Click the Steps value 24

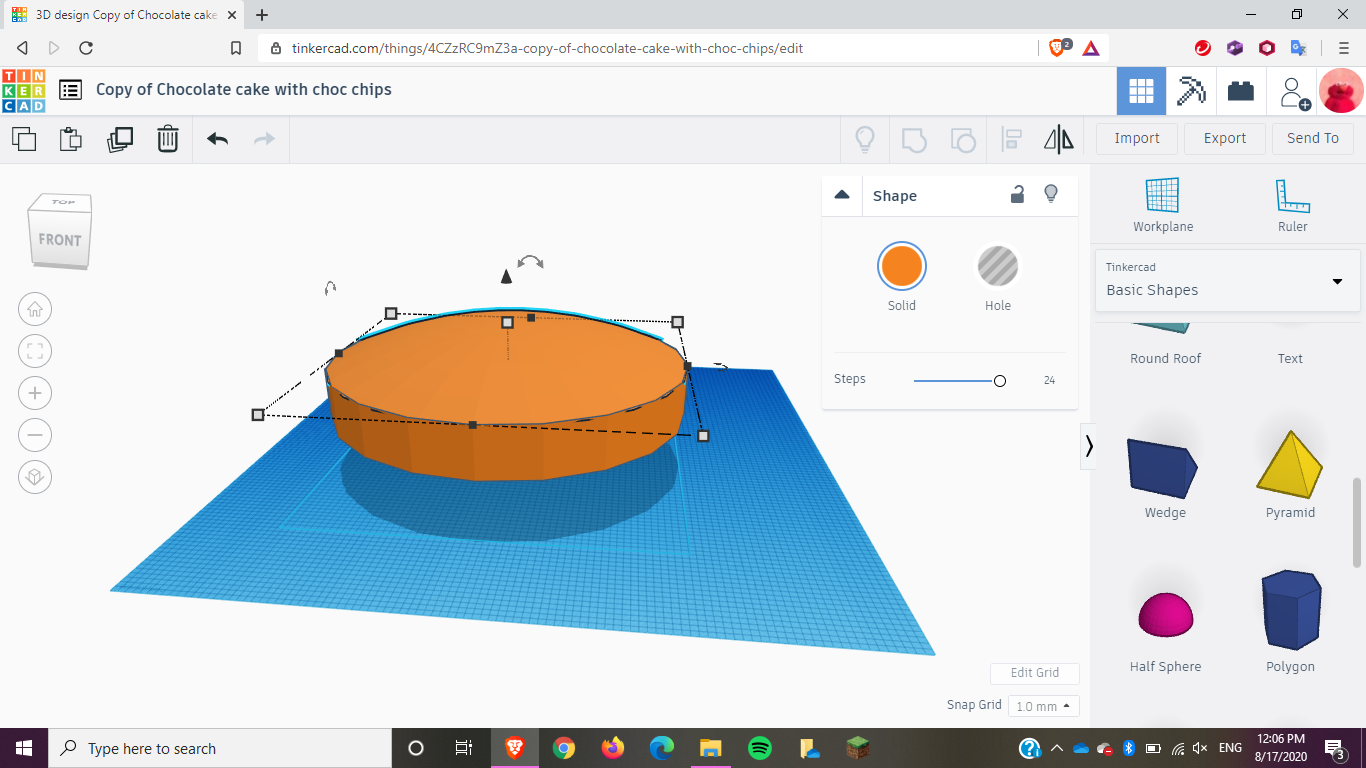1049,380
